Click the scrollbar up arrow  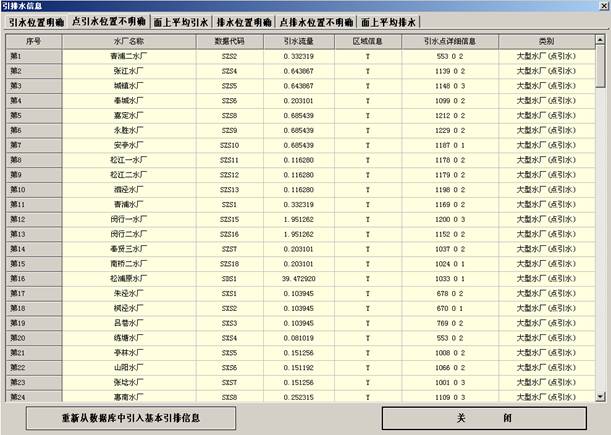(x=601, y=40)
